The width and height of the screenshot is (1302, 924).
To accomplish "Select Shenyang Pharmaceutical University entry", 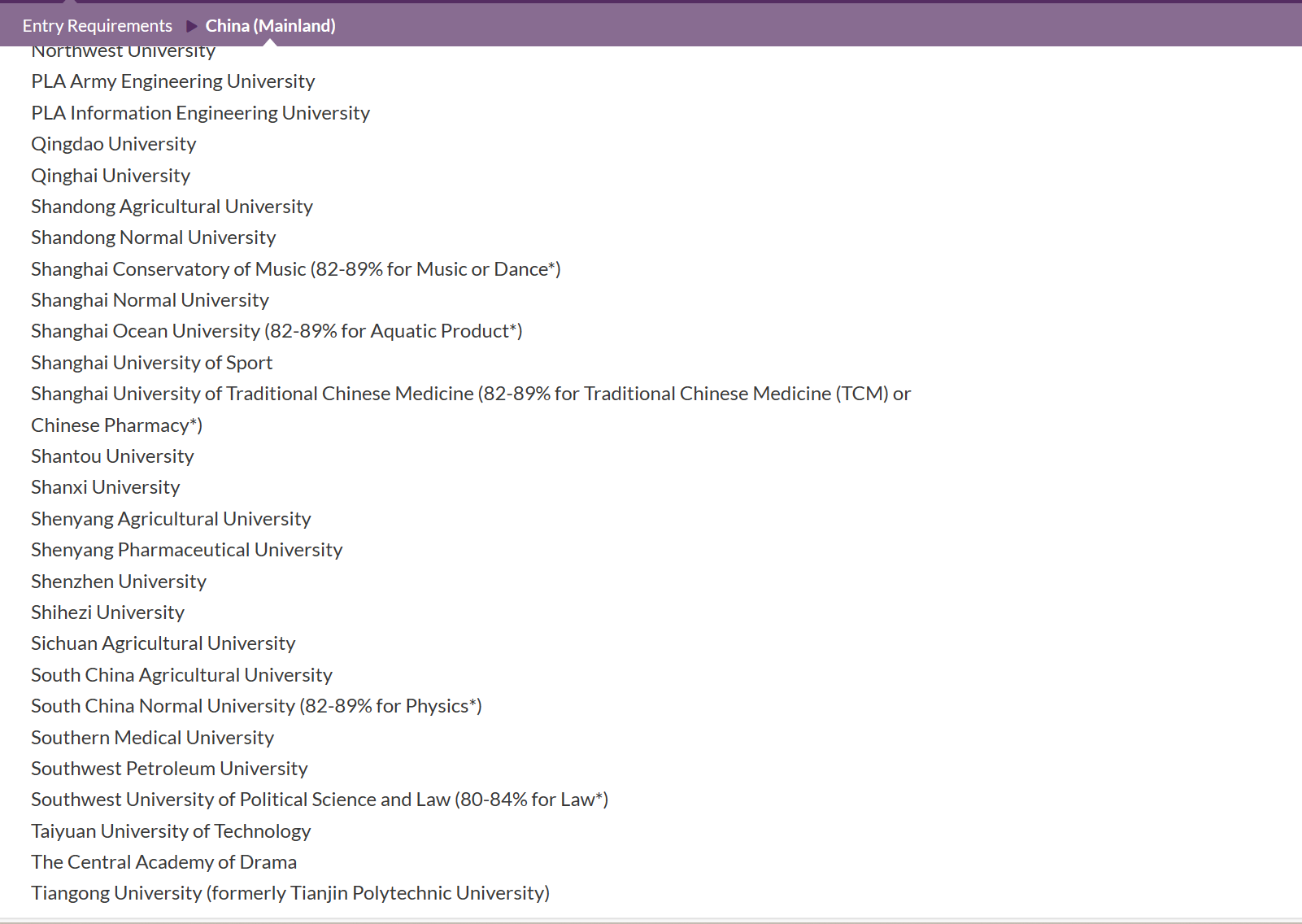I will tap(186, 550).
